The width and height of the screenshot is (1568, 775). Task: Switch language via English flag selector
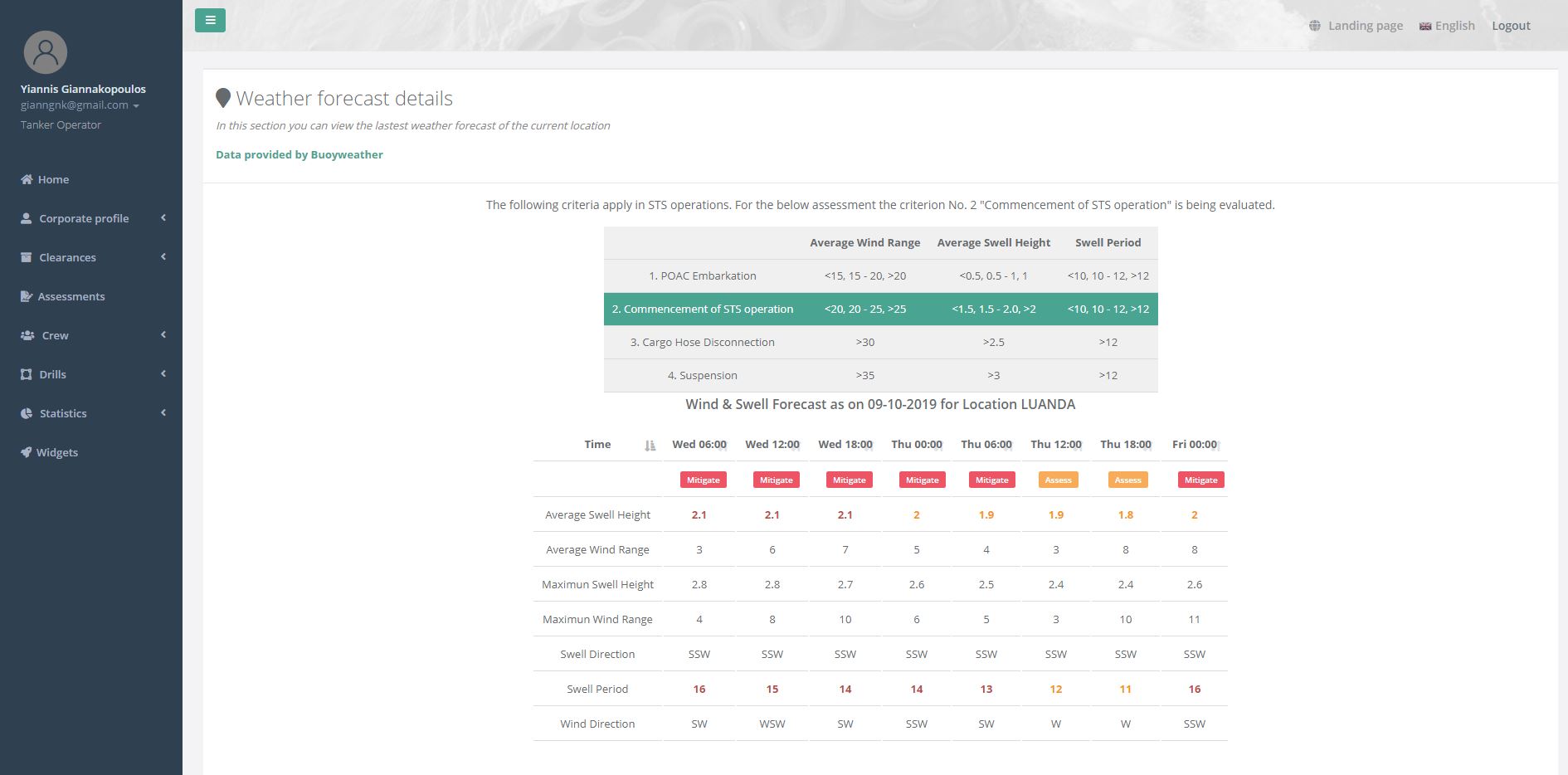[x=1447, y=26]
